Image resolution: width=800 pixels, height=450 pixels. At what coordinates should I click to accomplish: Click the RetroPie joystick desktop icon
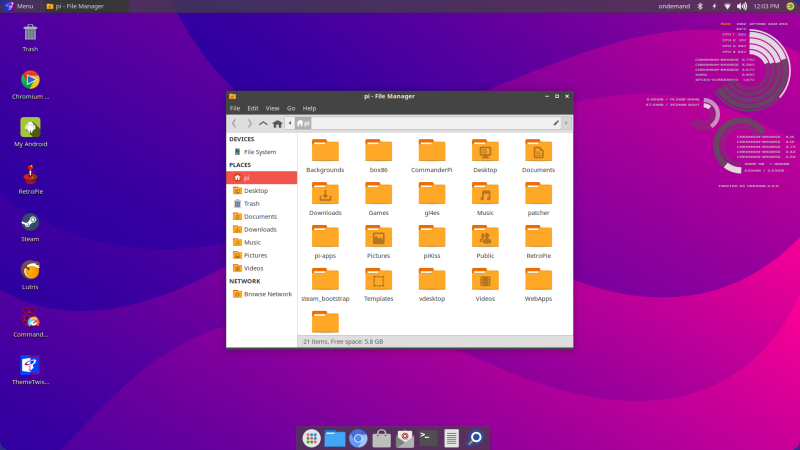(30, 175)
